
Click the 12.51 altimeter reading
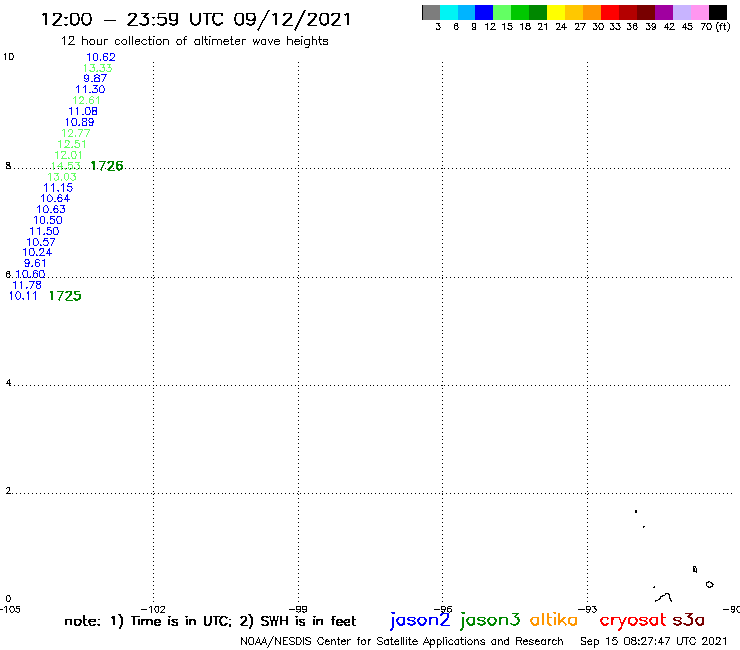pos(72,144)
